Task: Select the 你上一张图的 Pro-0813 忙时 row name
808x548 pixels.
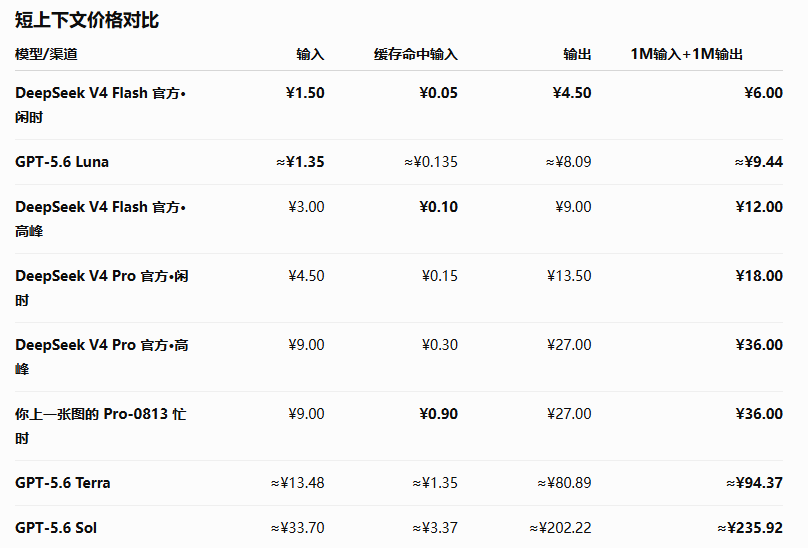Action: pos(100,426)
